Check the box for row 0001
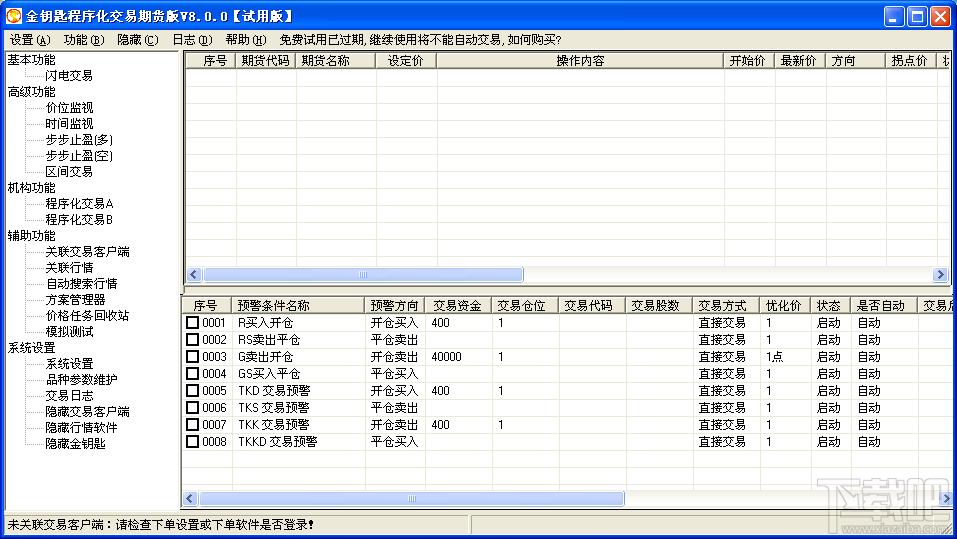The width and height of the screenshot is (957, 539). click(192, 322)
